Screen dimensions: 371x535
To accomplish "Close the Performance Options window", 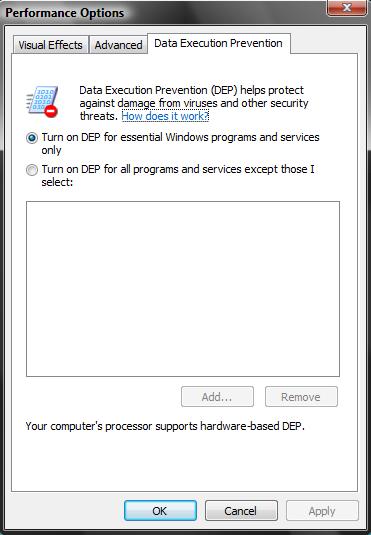I will [347, 8].
